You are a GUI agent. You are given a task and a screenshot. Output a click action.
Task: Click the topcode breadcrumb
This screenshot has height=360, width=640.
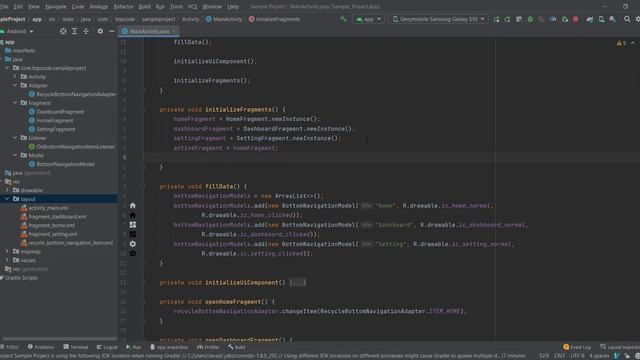[124, 19]
